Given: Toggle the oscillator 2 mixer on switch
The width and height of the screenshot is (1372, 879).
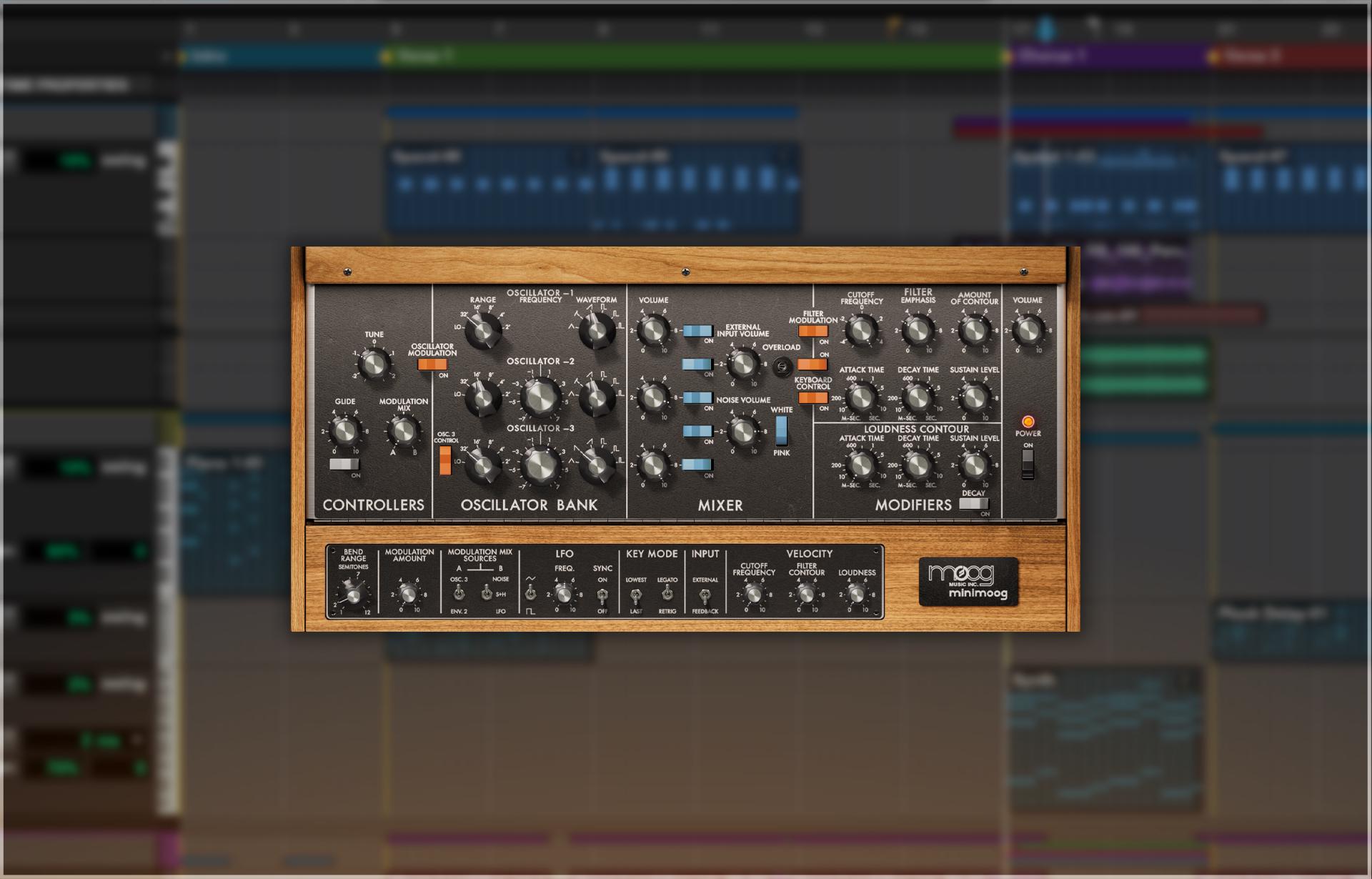Looking at the screenshot, I should (x=697, y=398).
